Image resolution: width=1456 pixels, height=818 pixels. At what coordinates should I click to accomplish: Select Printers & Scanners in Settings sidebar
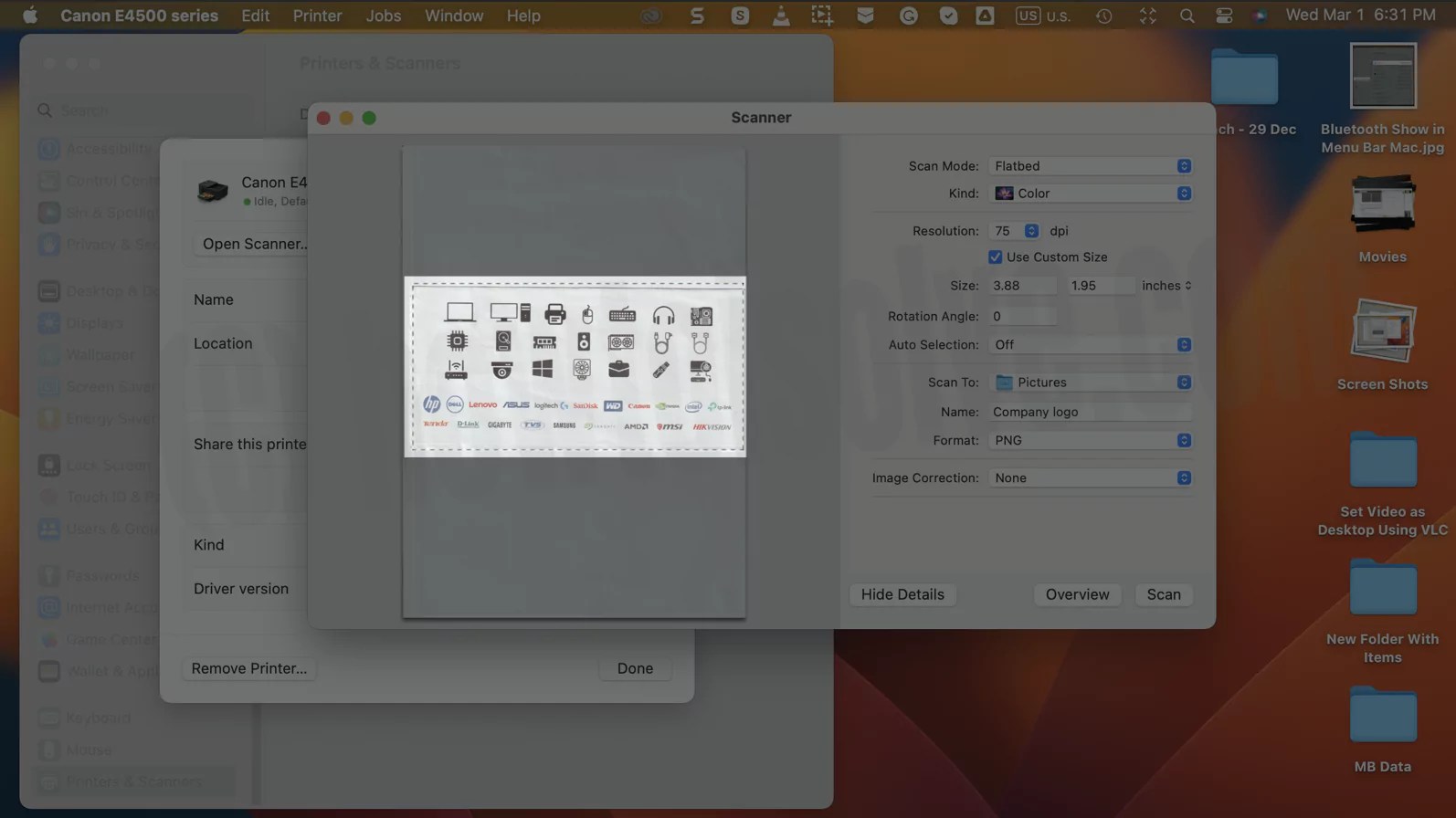tap(133, 782)
